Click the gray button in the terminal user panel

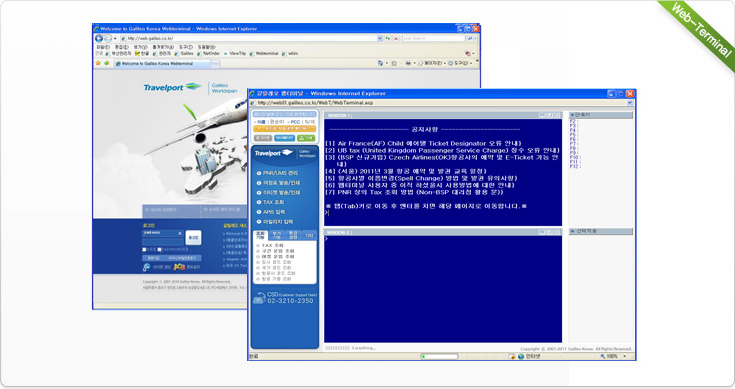(x=262, y=138)
